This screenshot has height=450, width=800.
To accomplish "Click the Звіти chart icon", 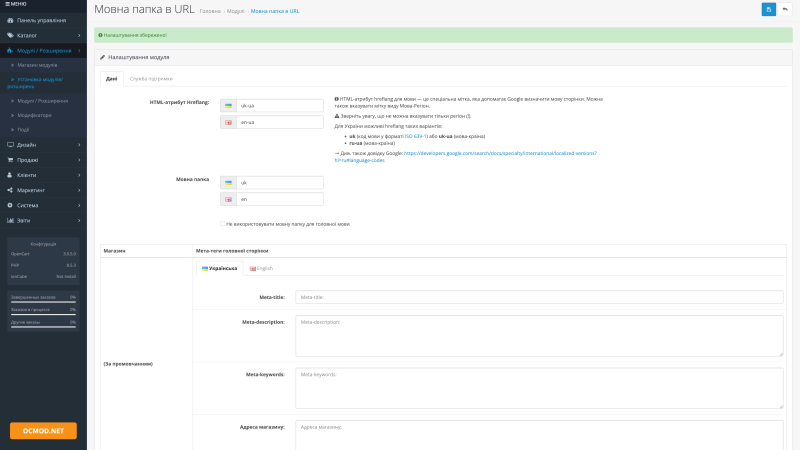I will [x=10, y=220].
